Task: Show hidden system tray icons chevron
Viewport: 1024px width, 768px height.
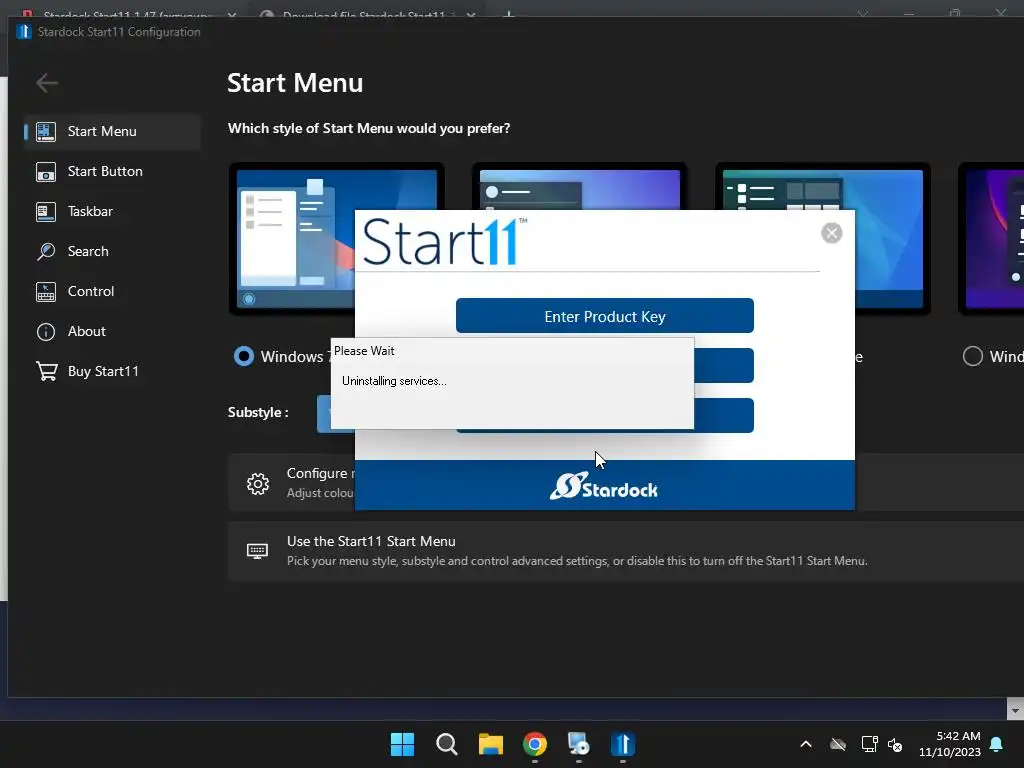Action: [x=806, y=744]
